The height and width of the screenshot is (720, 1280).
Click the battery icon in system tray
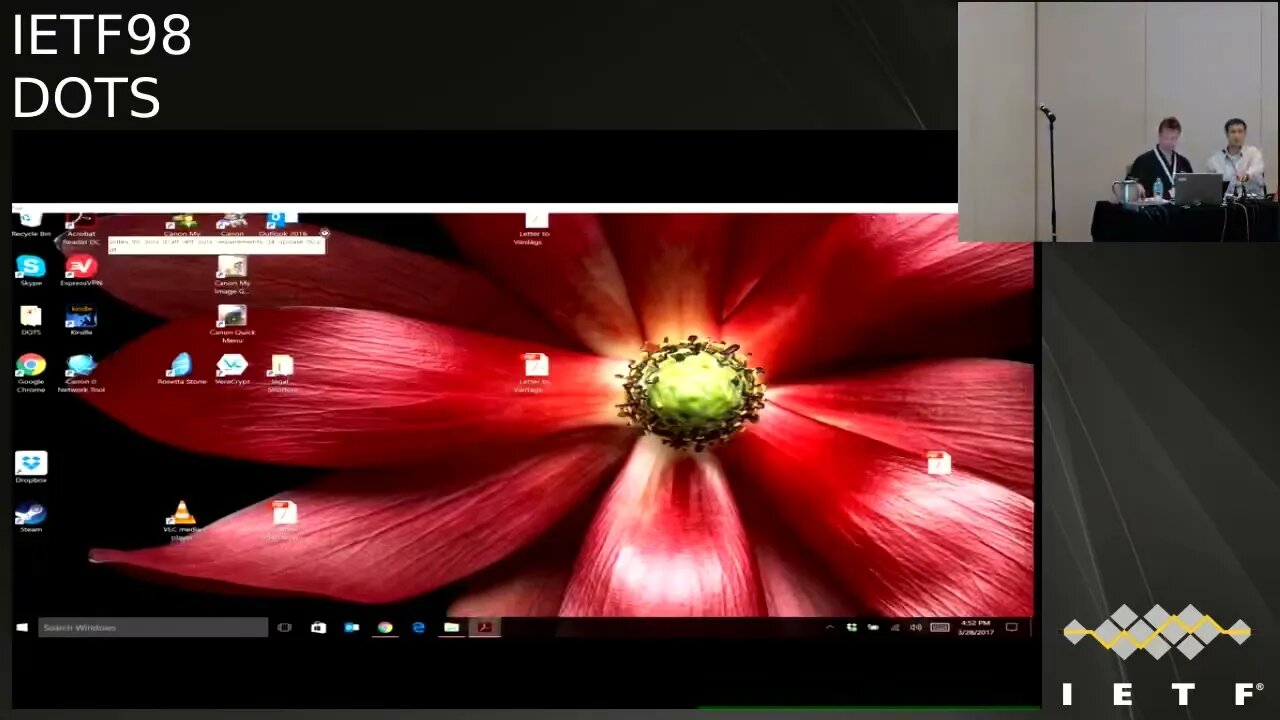[x=873, y=627]
